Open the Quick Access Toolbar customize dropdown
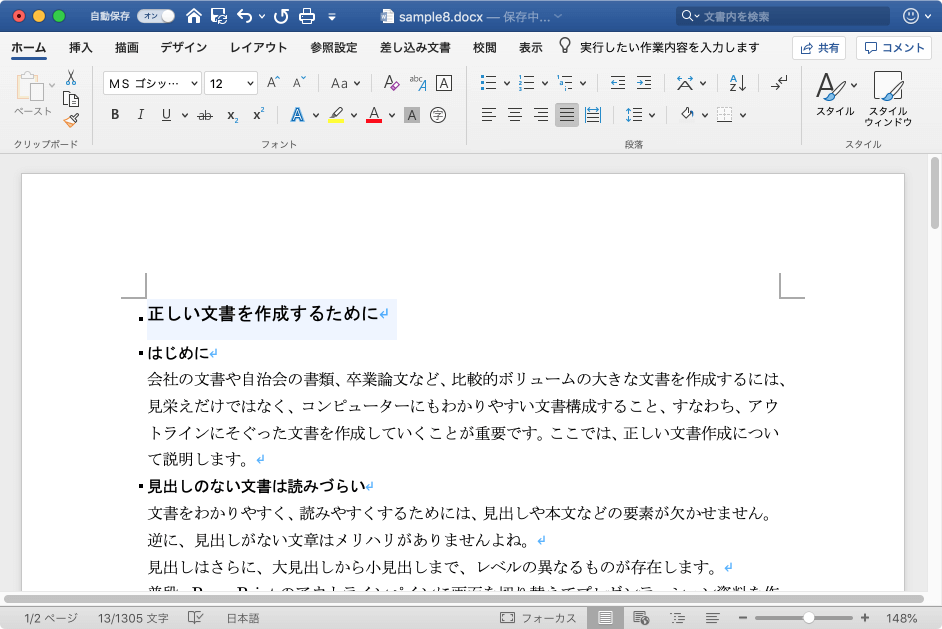The width and height of the screenshot is (942, 629). point(332,17)
